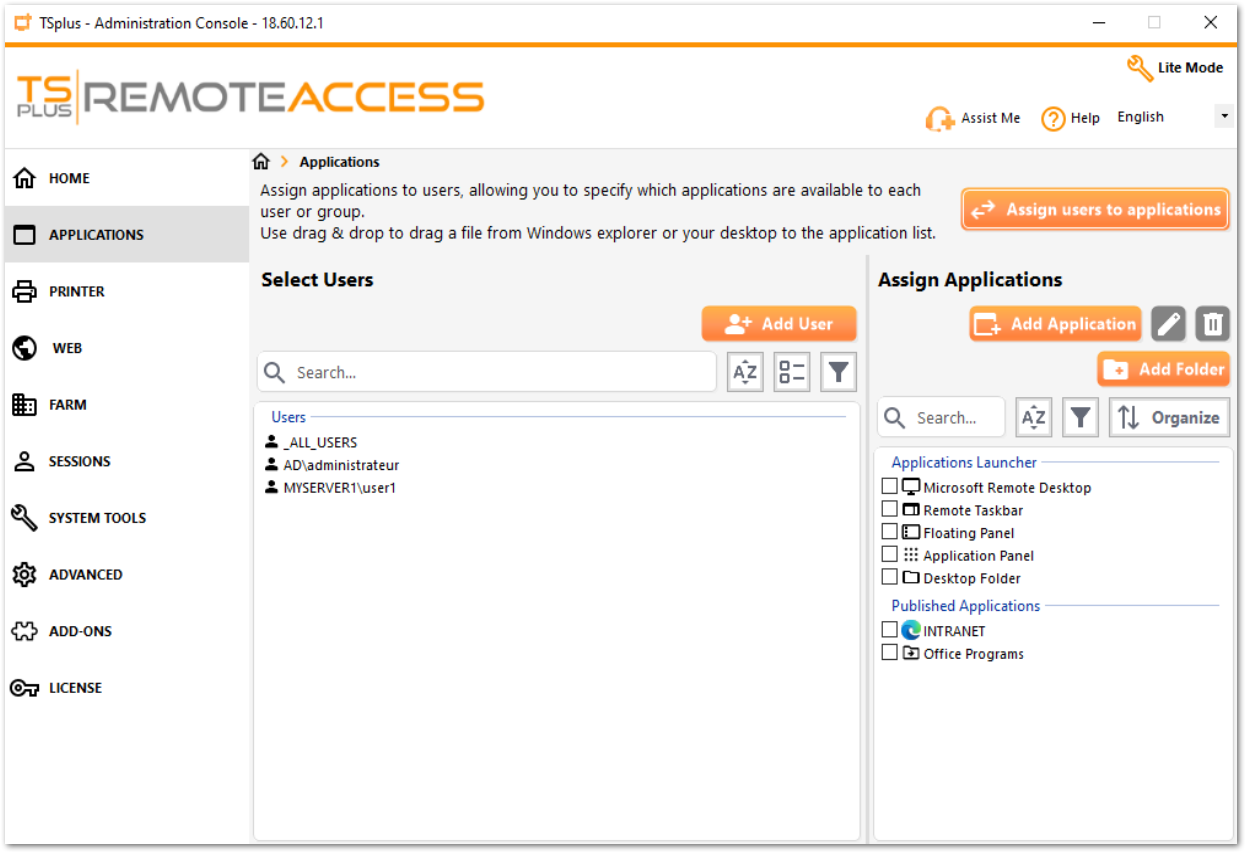Collapse the Published Applications section
The height and width of the screenshot is (853, 1246).
pos(965,605)
